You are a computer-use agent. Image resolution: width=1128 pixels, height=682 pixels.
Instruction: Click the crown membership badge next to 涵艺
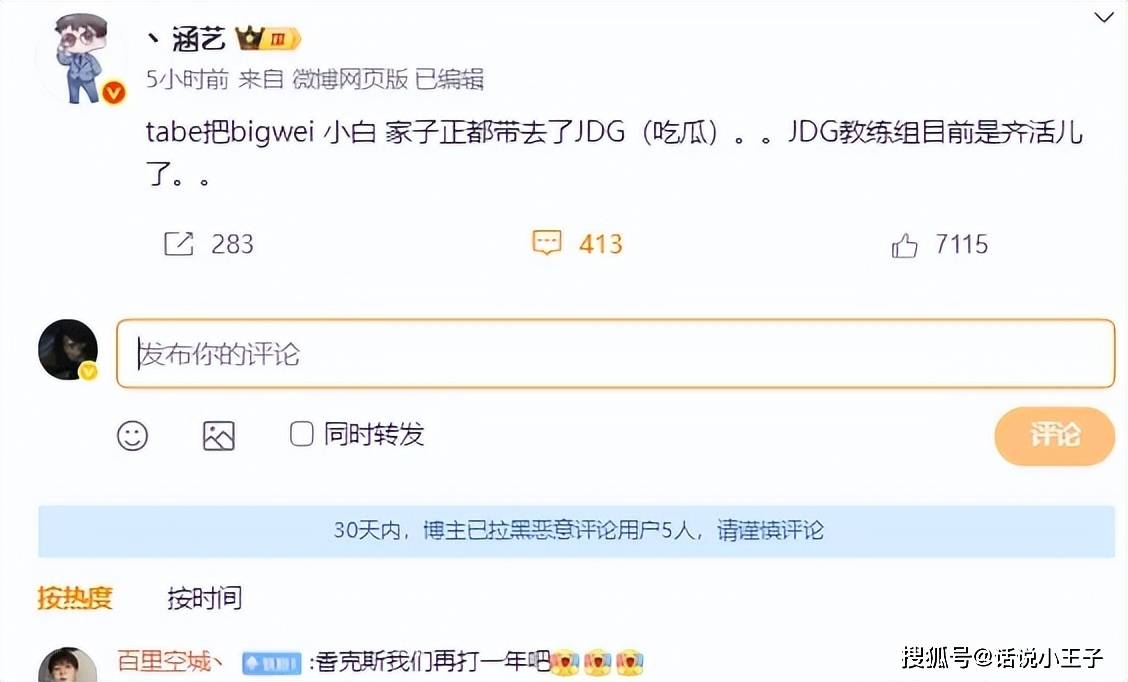pyautogui.click(x=268, y=37)
